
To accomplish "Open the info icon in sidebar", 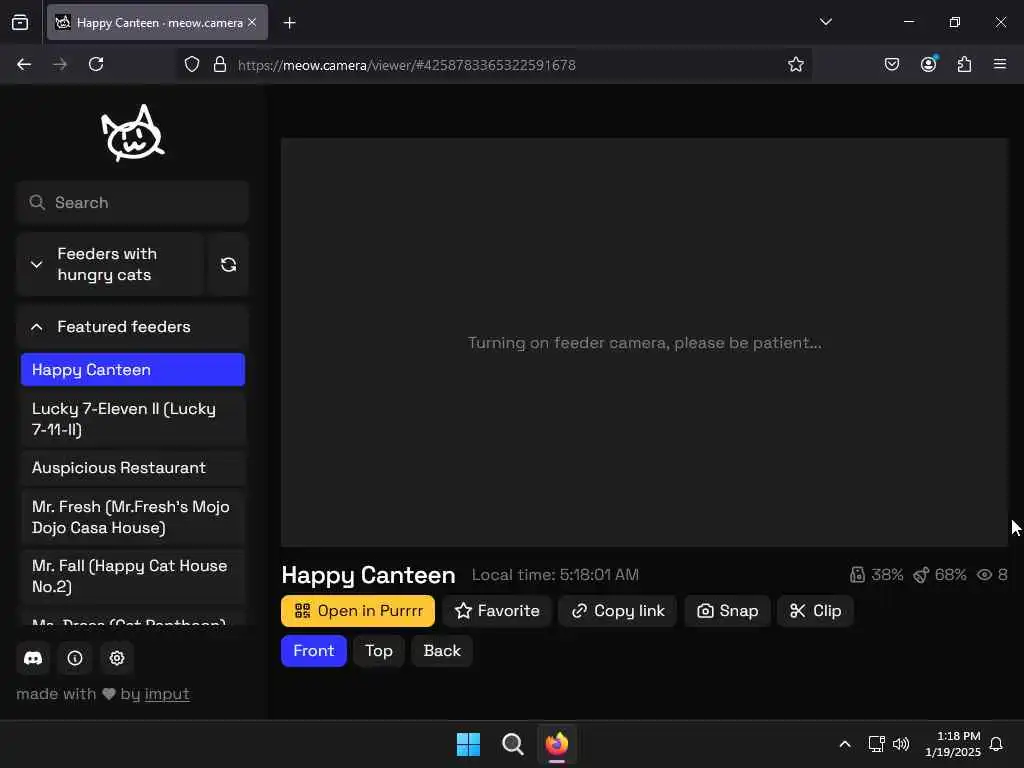I will 75,658.
